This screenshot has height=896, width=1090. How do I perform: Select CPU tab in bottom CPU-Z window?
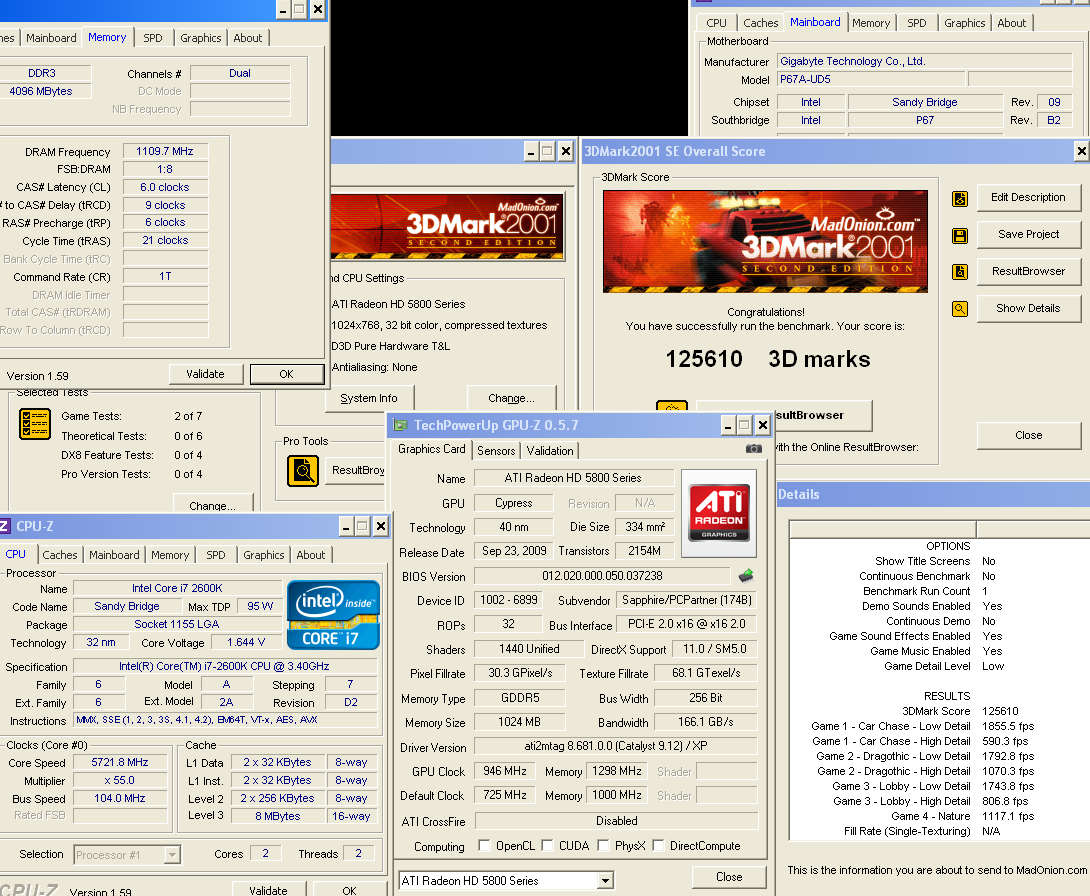(15, 554)
